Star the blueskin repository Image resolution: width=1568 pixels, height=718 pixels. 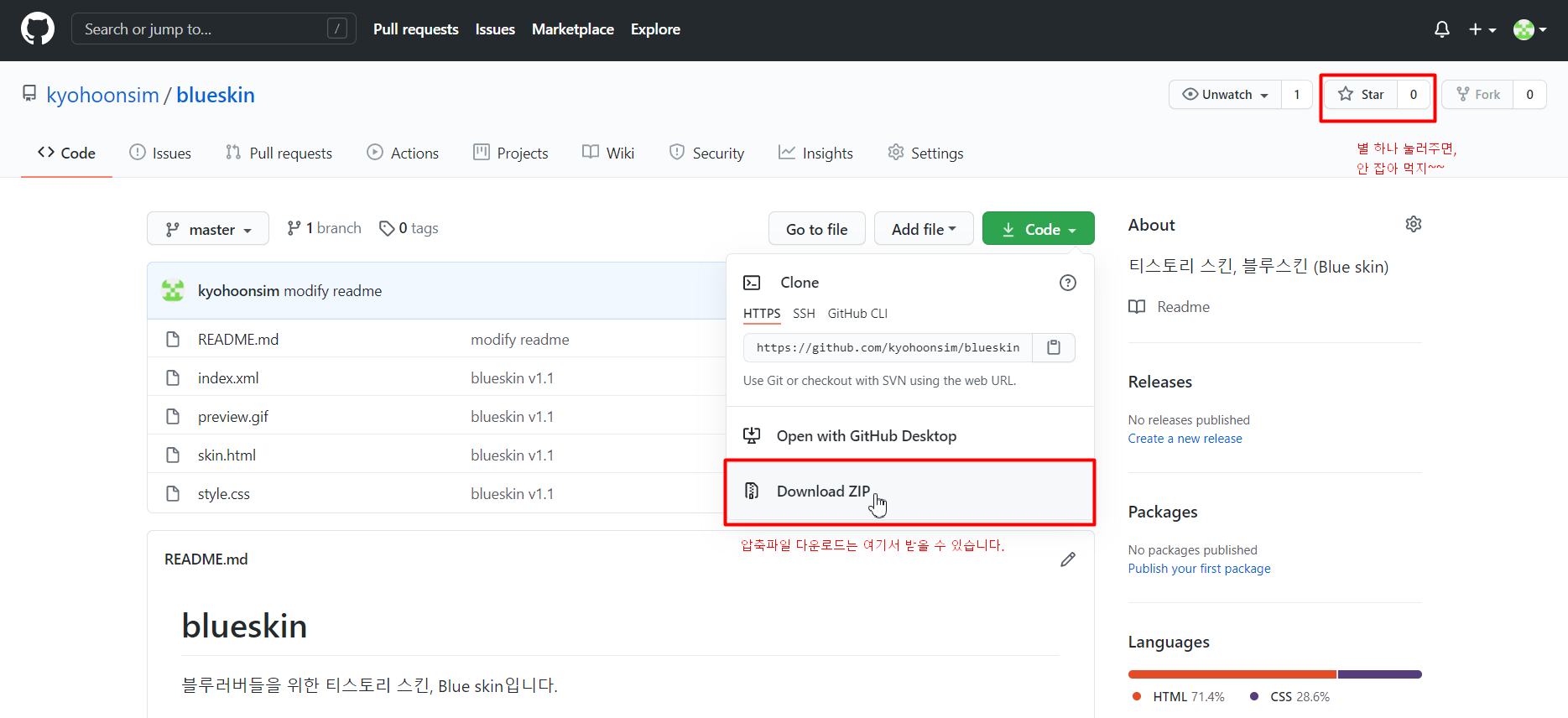(x=1360, y=94)
